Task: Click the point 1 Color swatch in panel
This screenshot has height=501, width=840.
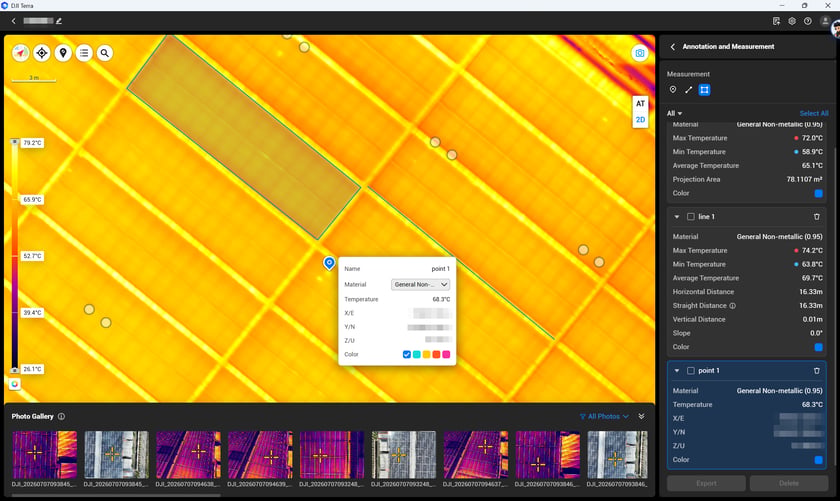Action: click(x=819, y=459)
